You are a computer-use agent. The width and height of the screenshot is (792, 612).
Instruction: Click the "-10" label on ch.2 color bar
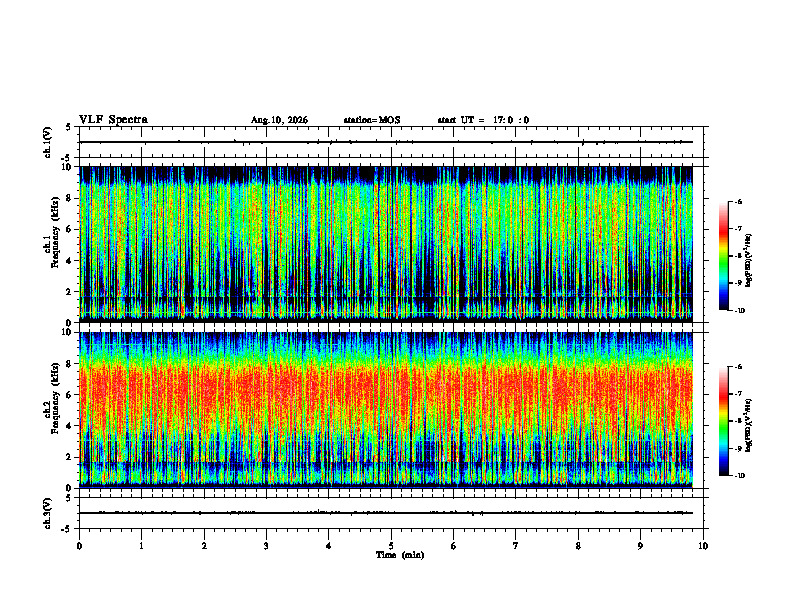click(740, 476)
